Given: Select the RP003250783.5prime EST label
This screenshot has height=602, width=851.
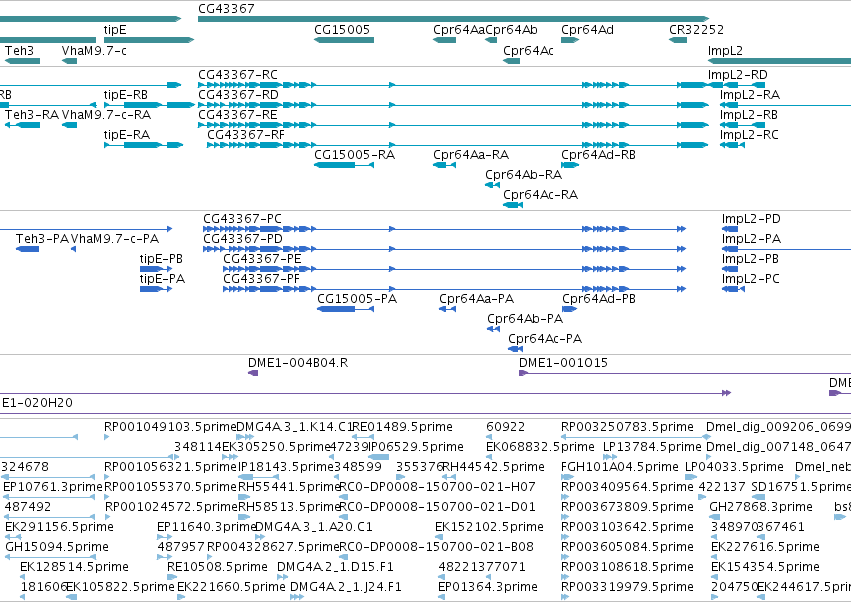Looking at the screenshot, I should point(627,427).
